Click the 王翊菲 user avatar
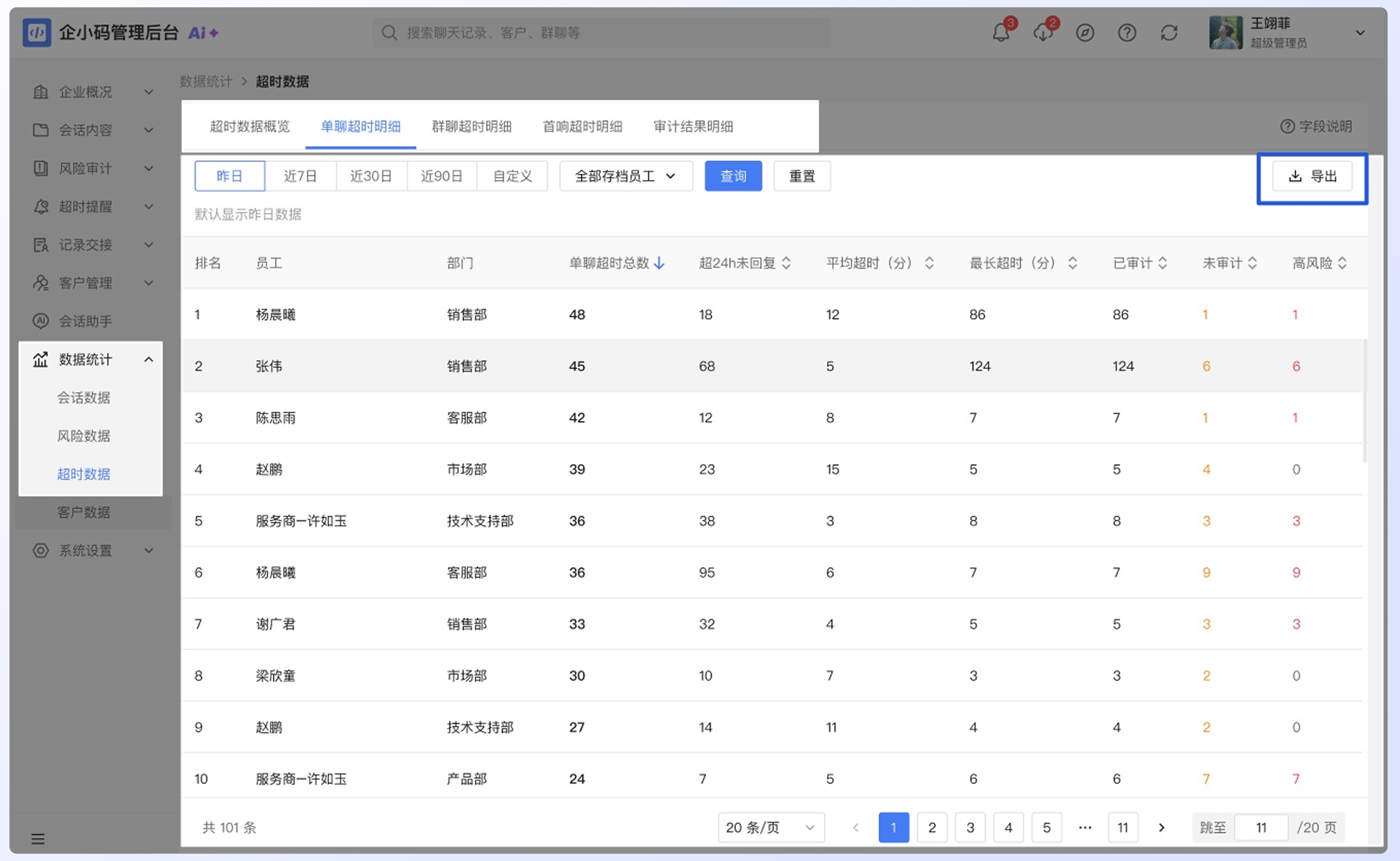 coord(1226,33)
